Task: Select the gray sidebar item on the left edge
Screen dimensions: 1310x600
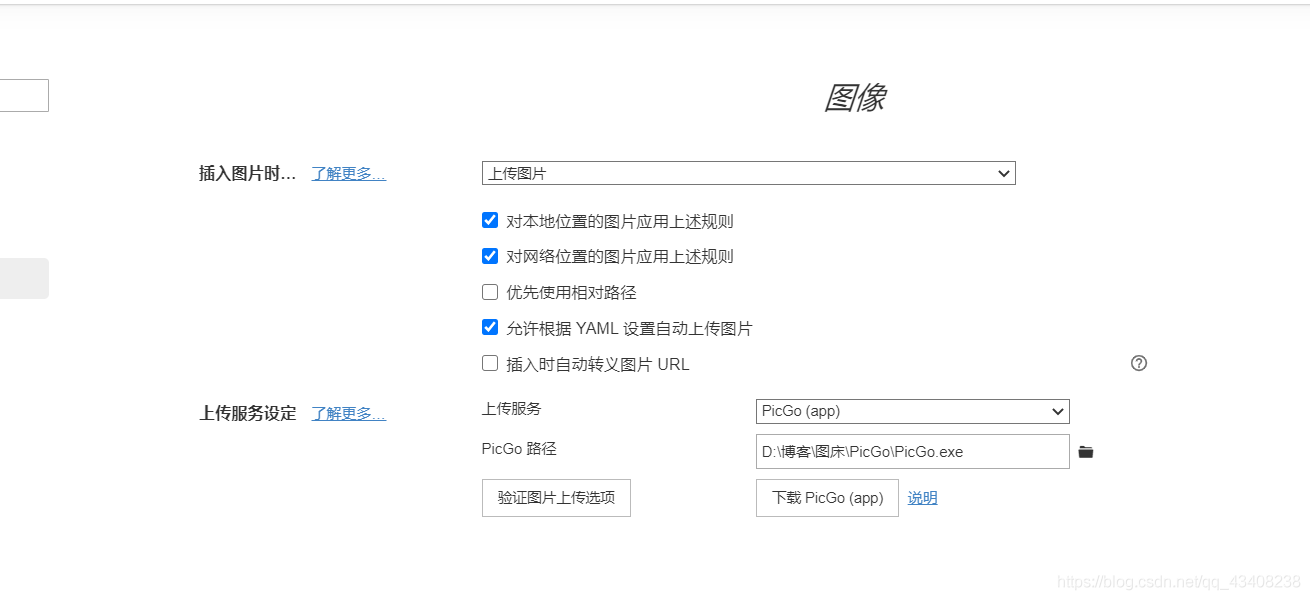Action: click(24, 278)
